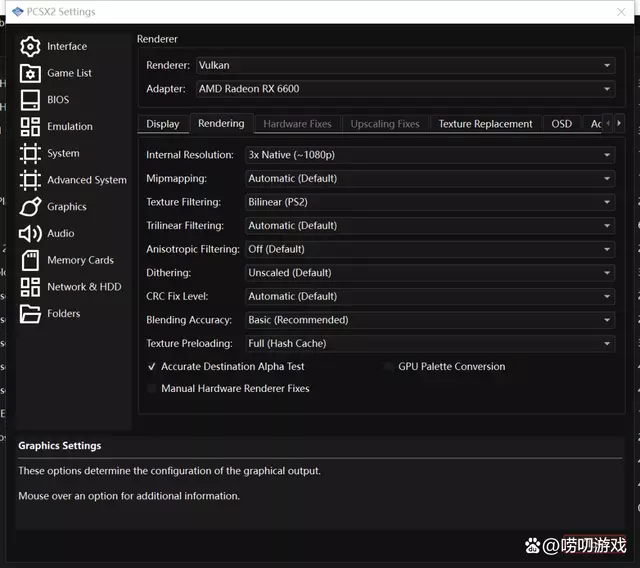Screen dimensions: 640x568
Task: Select Game List label in sidebar
Action: coord(69,73)
